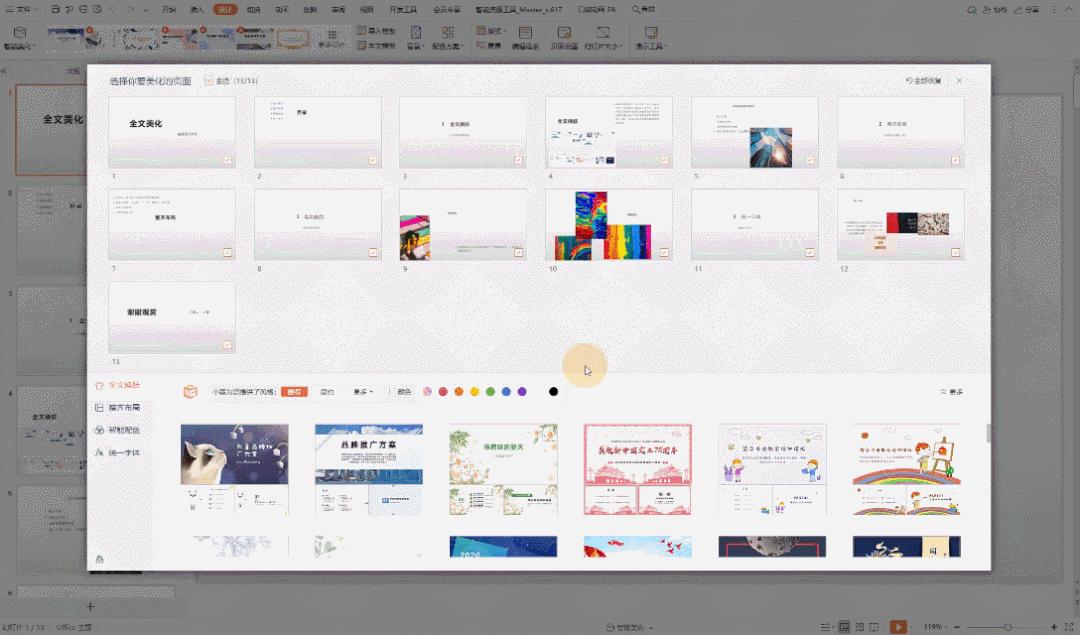Click 全部恢复 at the dialog's top right
This screenshot has width=1080, height=635.
pos(924,81)
